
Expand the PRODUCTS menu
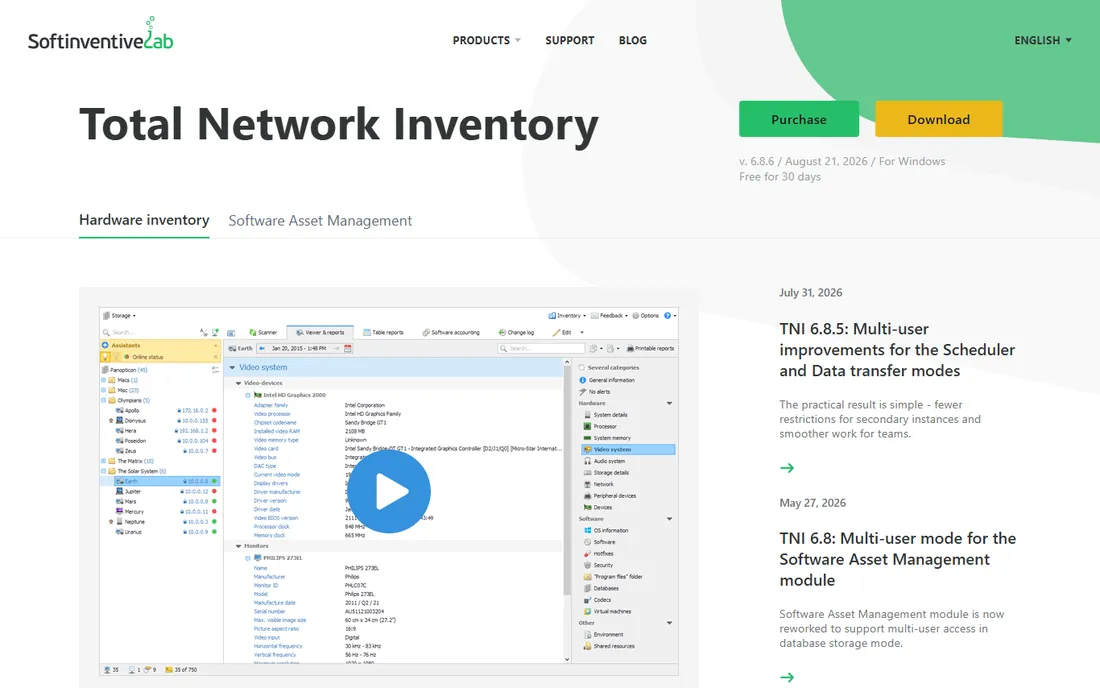(486, 41)
